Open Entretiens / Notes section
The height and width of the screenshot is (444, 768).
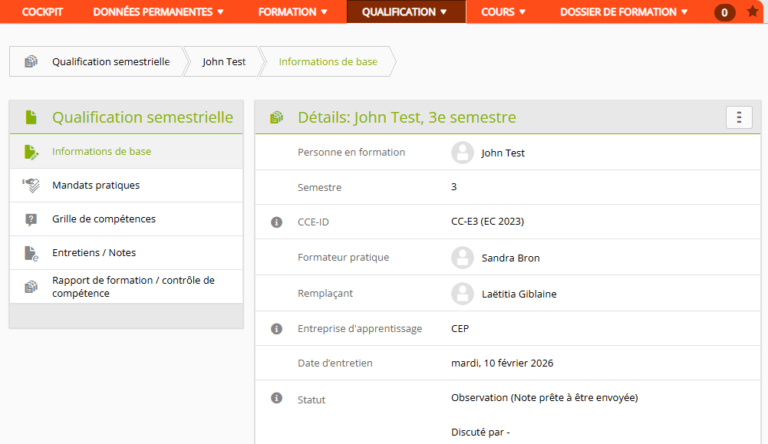click(126, 253)
